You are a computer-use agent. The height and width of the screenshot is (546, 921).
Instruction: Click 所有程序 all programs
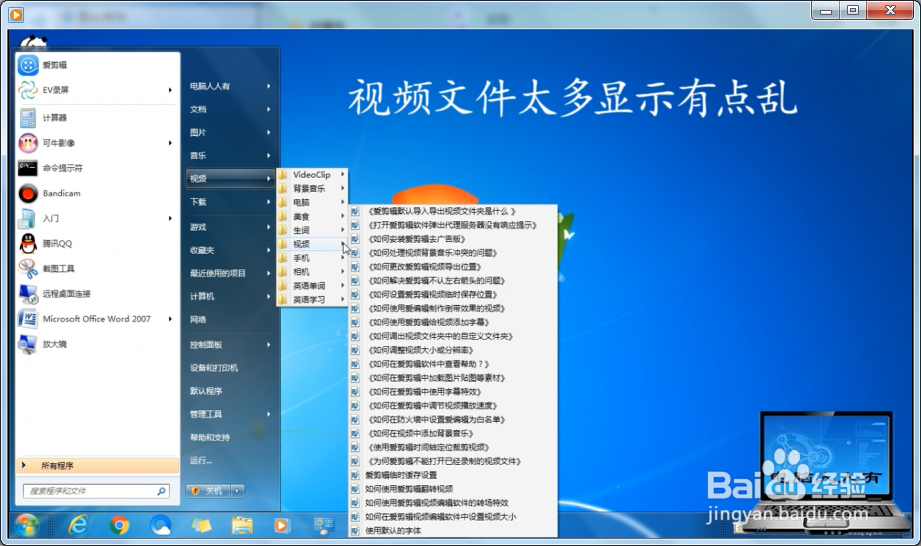(97, 466)
